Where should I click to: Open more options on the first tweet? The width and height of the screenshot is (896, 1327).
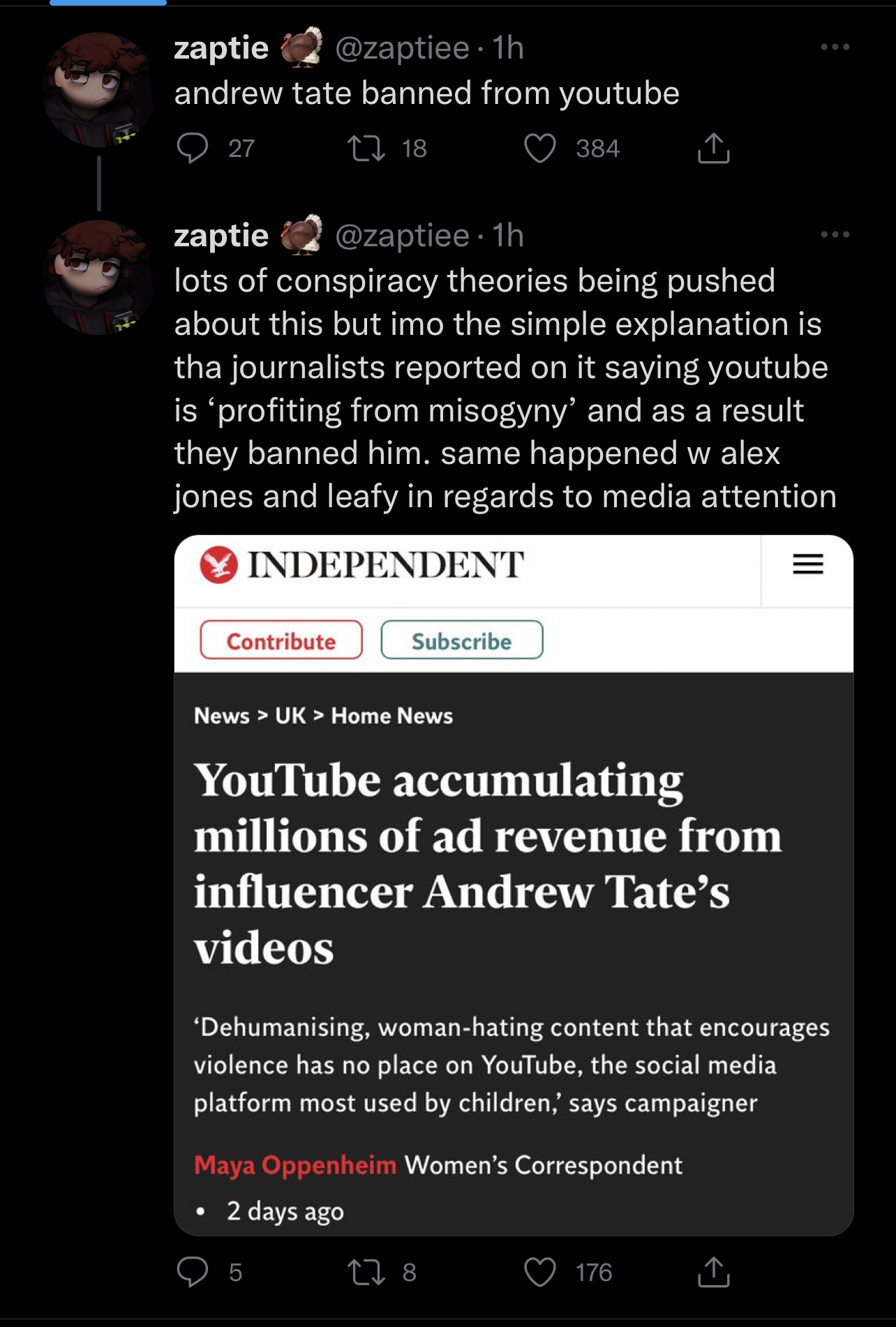[835, 47]
